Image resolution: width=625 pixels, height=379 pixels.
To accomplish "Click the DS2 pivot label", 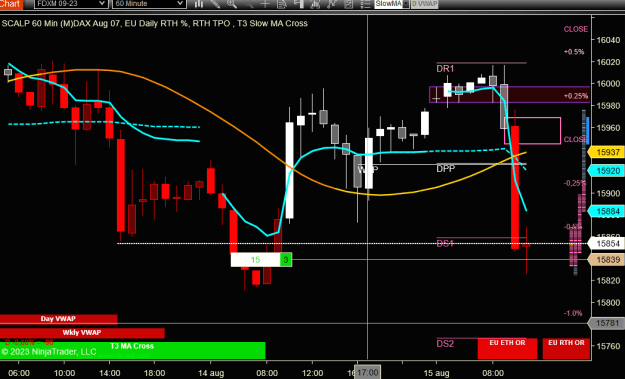I will tap(445, 344).
